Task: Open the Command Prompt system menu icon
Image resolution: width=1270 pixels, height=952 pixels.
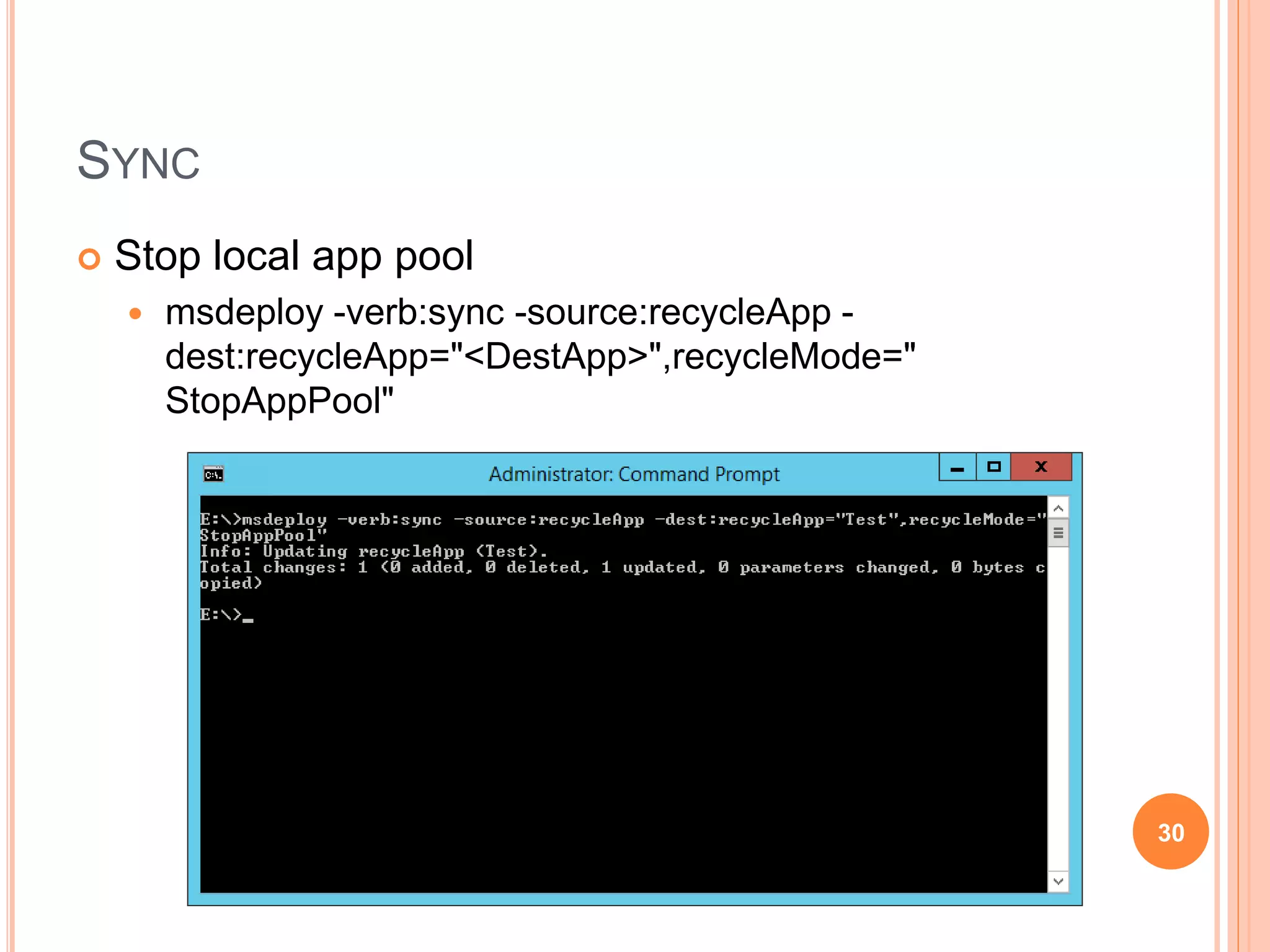Action: point(214,474)
